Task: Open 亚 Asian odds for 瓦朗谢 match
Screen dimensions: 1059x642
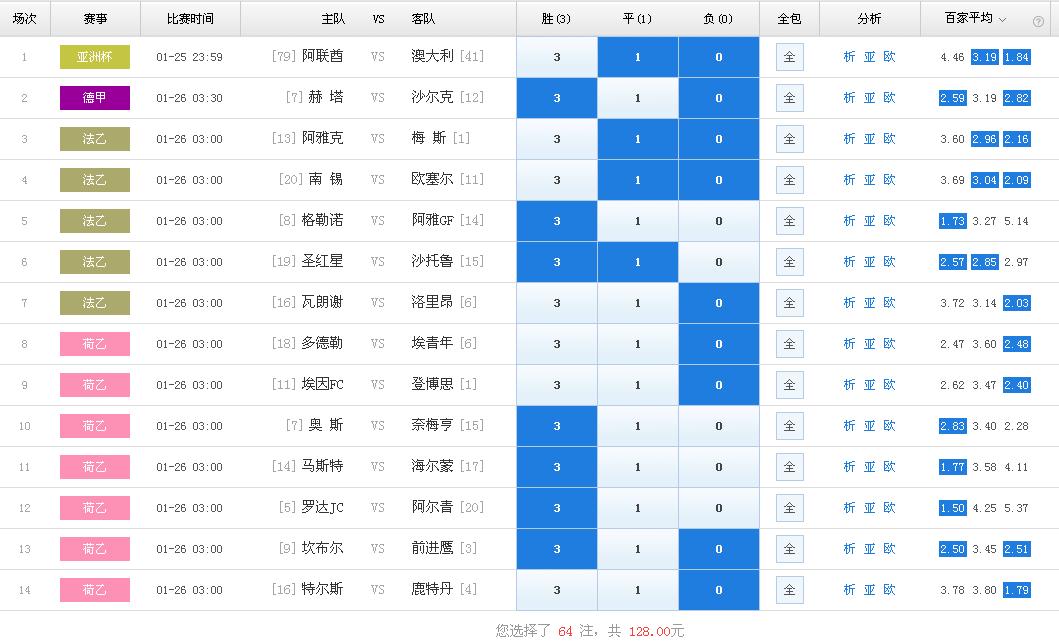Action: (x=870, y=303)
